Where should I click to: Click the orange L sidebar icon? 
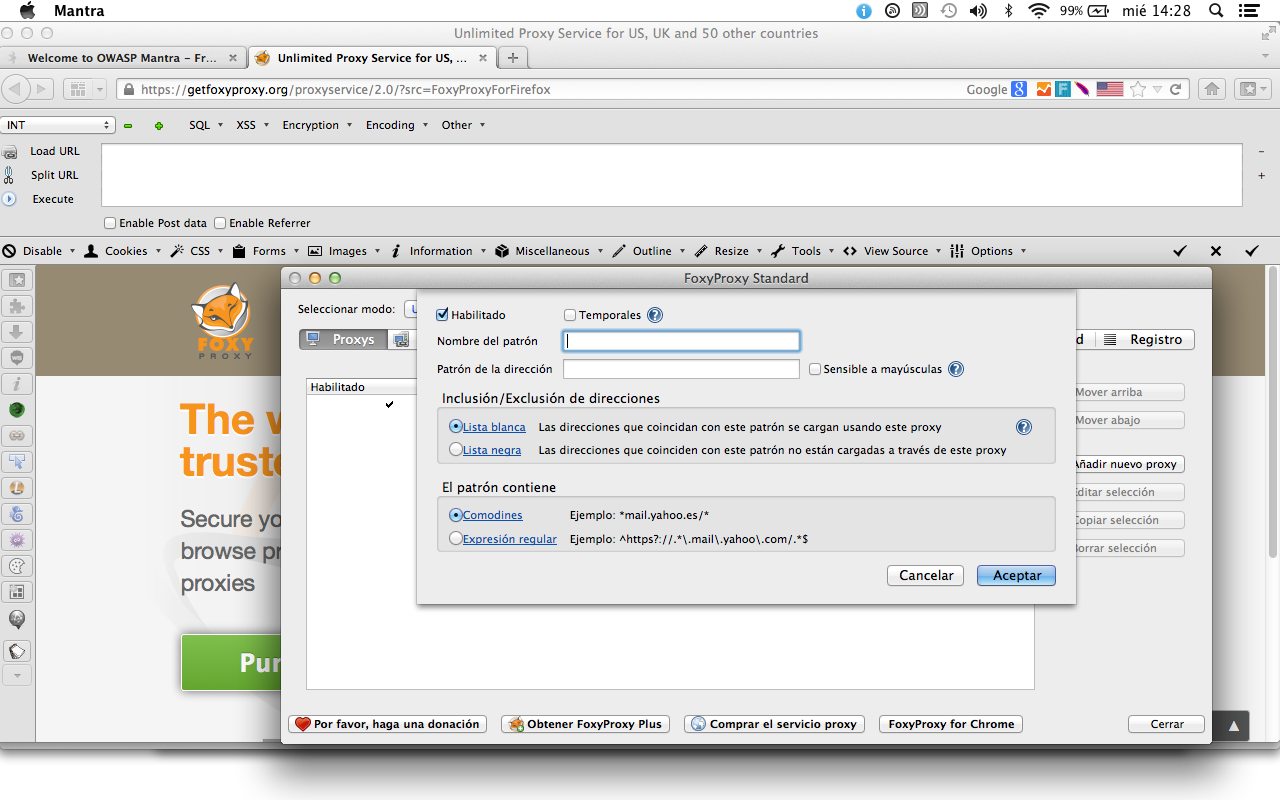(x=17, y=488)
